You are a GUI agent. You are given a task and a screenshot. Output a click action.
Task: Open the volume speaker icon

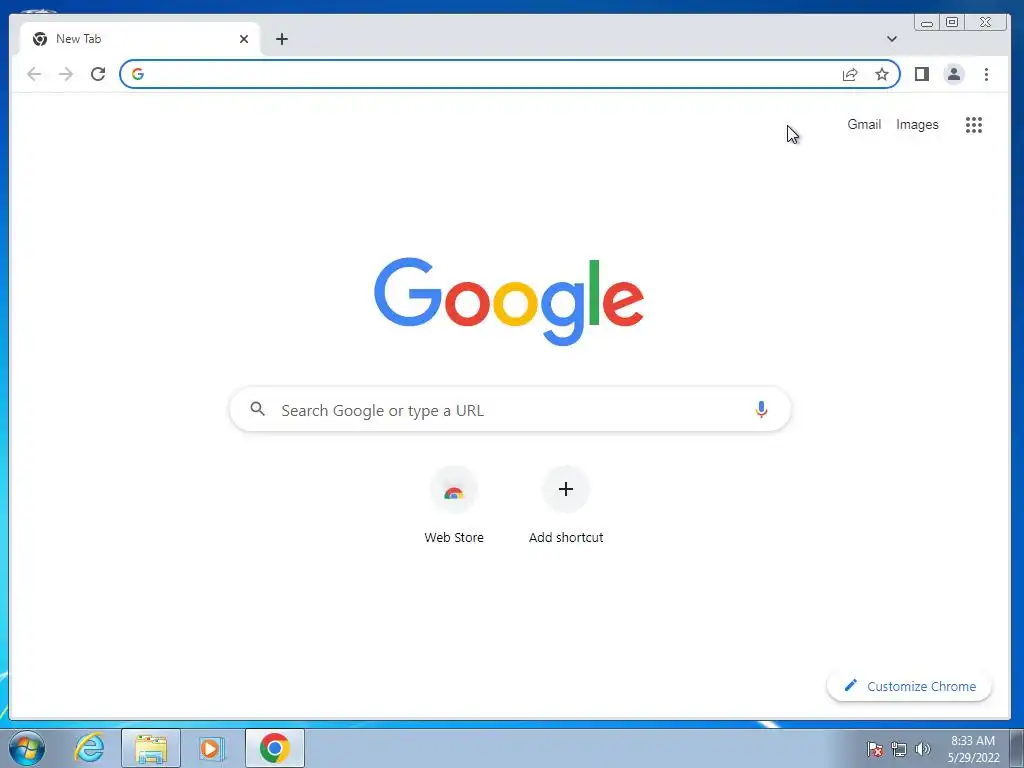point(923,749)
